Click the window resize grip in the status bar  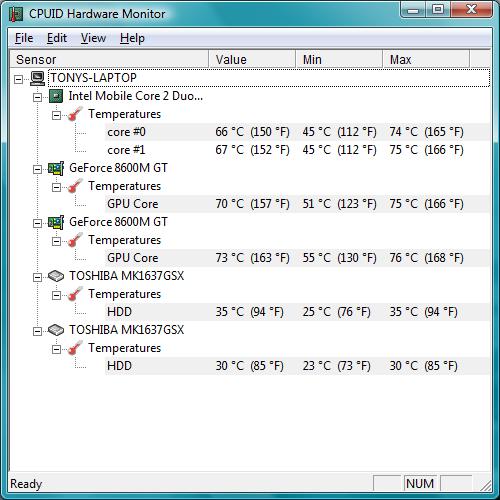click(486, 485)
